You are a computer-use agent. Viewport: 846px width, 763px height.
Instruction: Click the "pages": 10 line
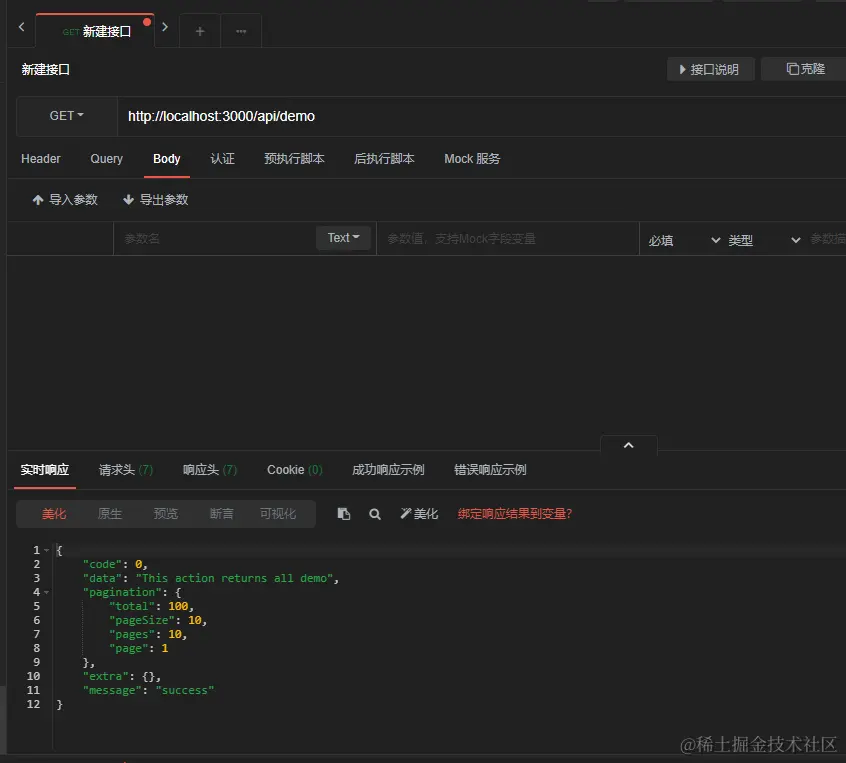coord(148,635)
